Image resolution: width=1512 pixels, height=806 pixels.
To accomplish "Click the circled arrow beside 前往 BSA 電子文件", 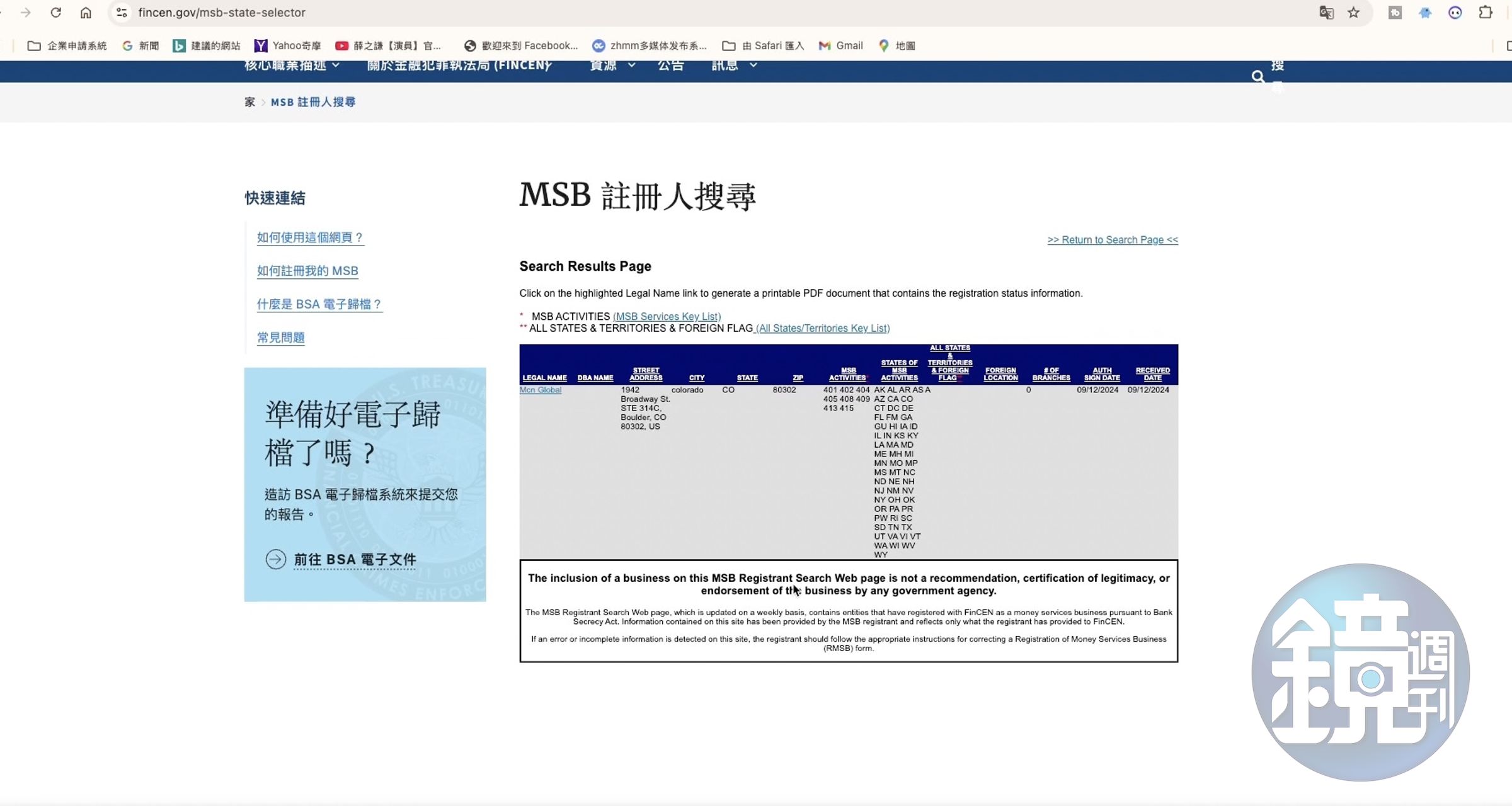I will [275, 559].
